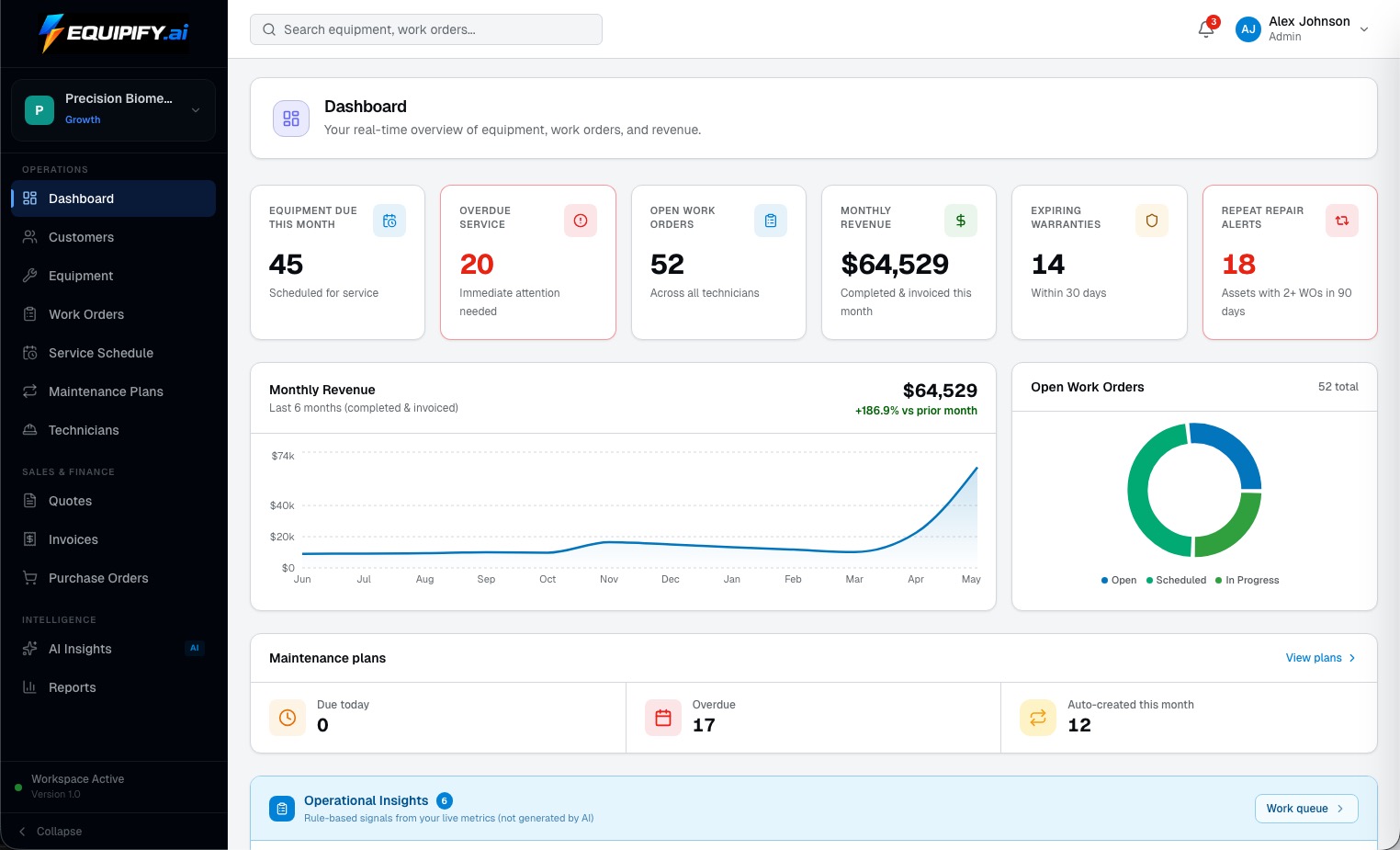Click the Operational Insights panel icon

click(282, 809)
